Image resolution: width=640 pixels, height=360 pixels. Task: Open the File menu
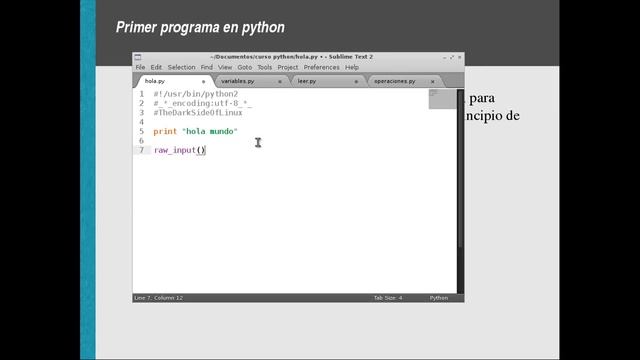point(140,67)
